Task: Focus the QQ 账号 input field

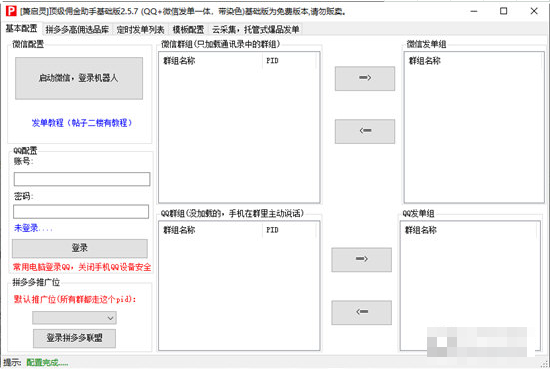Action: coord(82,179)
